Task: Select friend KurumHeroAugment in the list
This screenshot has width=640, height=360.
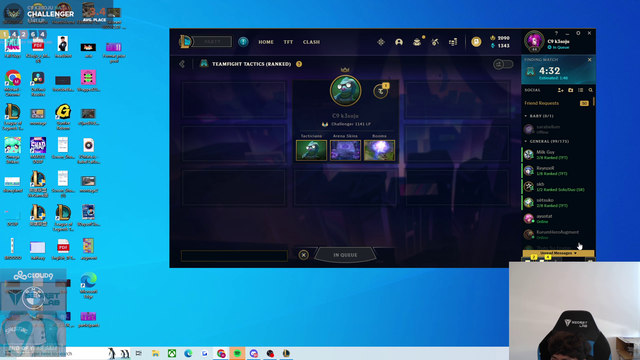Action: point(557,234)
